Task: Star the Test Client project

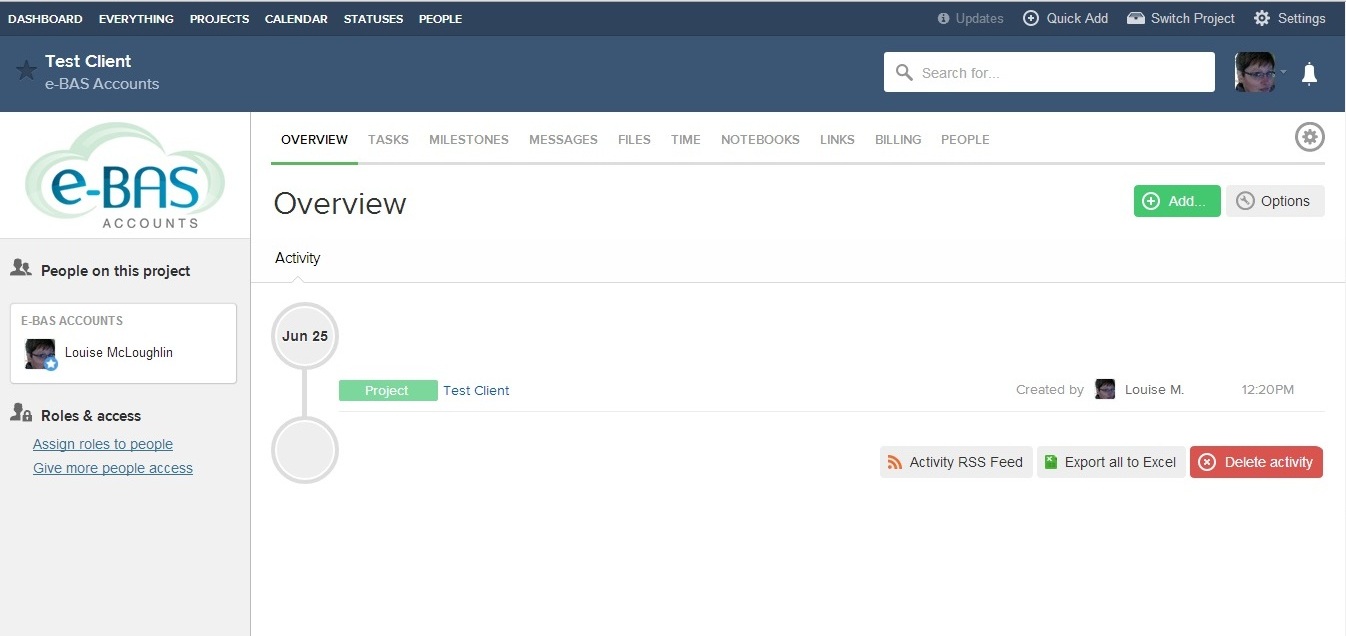Action: click(x=27, y=70)
